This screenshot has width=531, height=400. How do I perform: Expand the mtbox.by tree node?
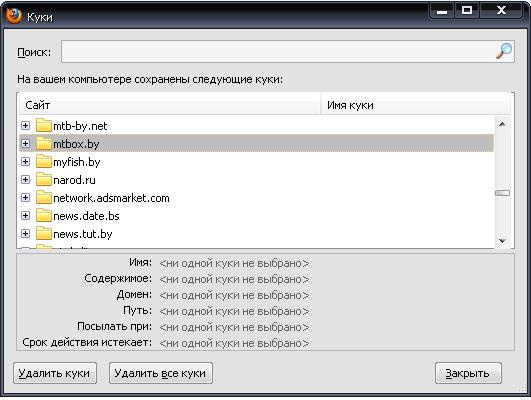[25, 144]
